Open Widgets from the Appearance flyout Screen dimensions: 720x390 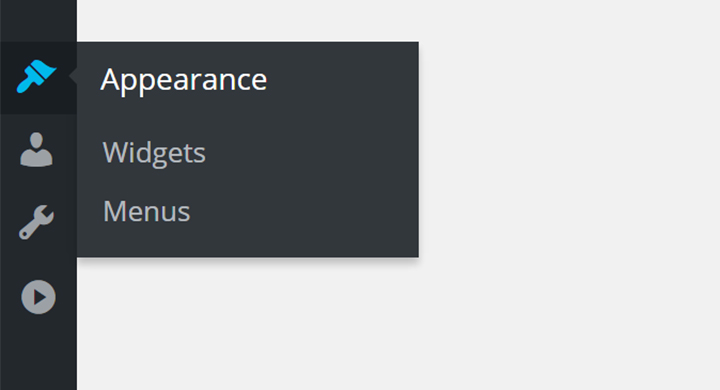pos(154,153)
